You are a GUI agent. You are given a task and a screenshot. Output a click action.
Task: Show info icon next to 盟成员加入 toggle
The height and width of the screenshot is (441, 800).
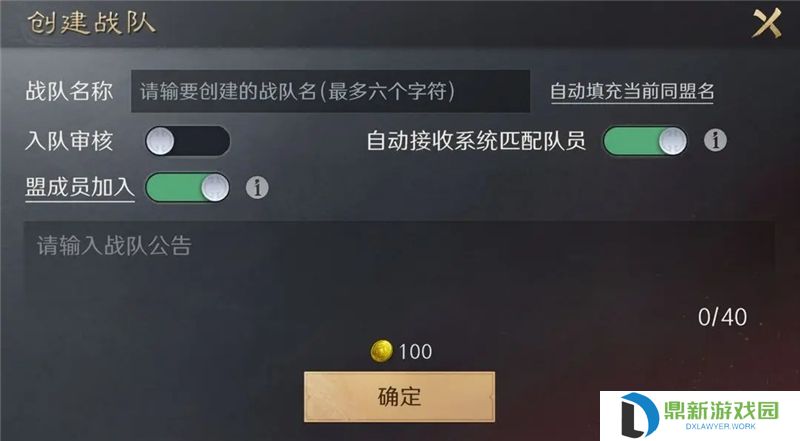257,187
